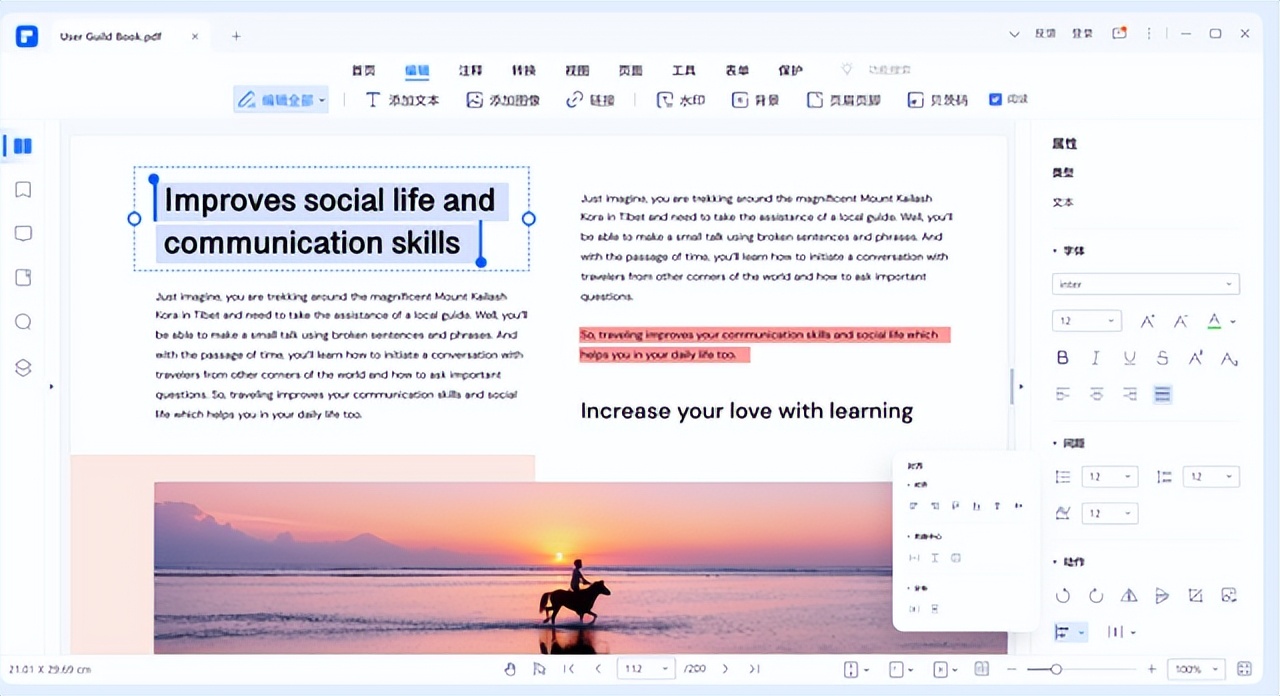
Task: Expand the Inter font family dropdown
Action: [1145, 285]
